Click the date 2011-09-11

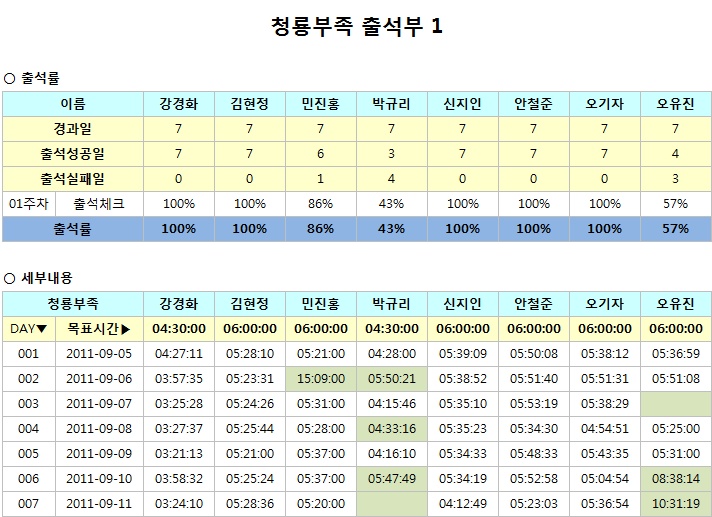tap(99, 503)
